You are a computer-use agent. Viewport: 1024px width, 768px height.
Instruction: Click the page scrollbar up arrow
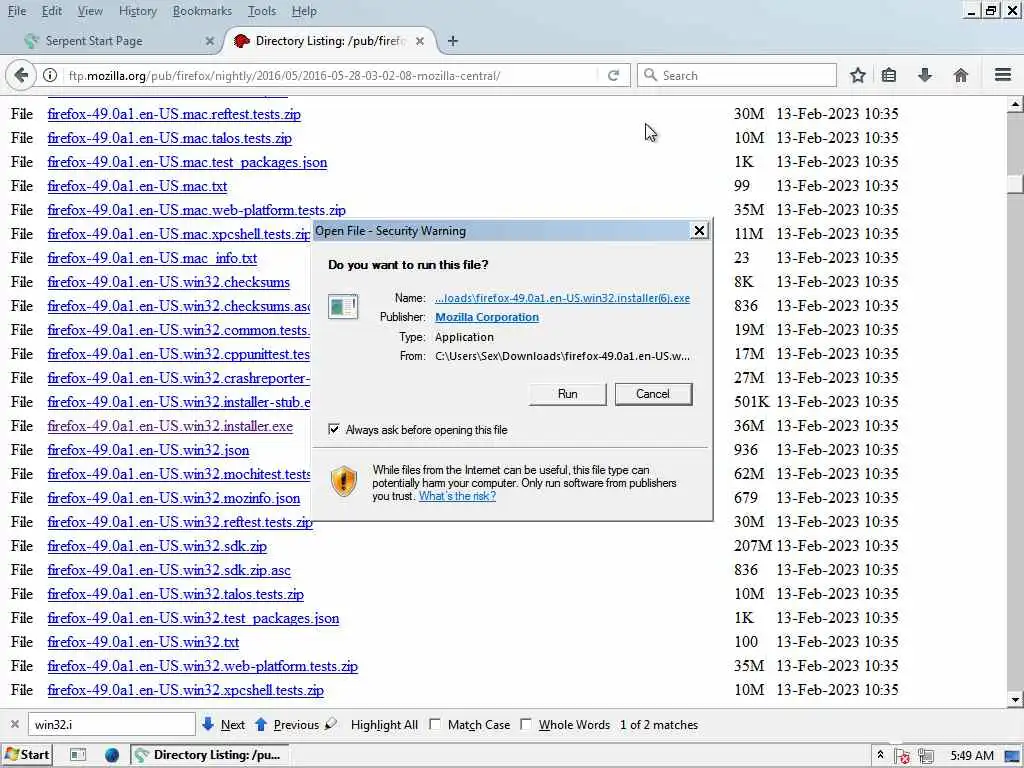[1015, 104]
